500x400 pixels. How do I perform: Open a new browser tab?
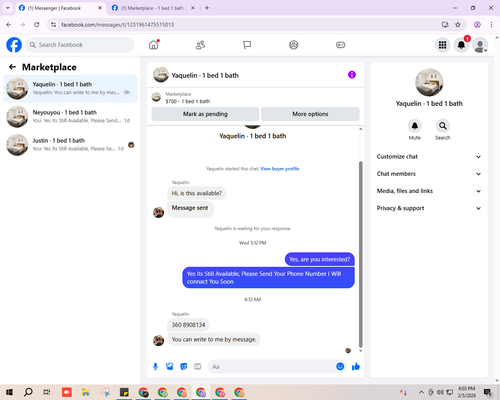point(207,8)
